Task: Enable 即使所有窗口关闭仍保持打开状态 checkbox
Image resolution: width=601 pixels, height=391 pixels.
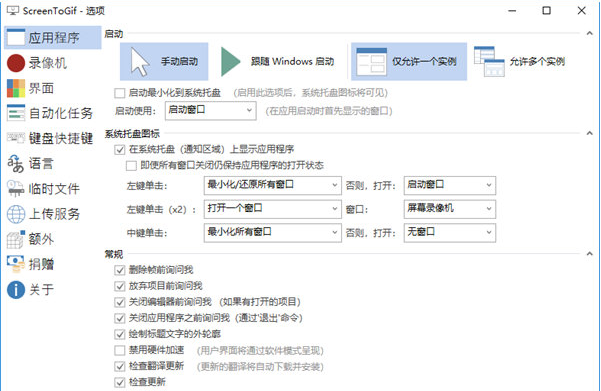Action: pyautogui.click(x=131, y=166)
